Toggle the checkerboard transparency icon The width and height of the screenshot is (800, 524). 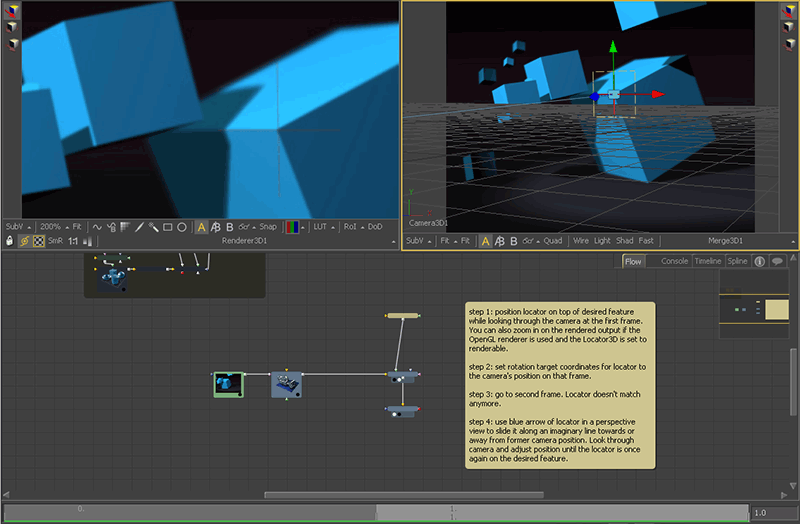(x=39, y=241)
